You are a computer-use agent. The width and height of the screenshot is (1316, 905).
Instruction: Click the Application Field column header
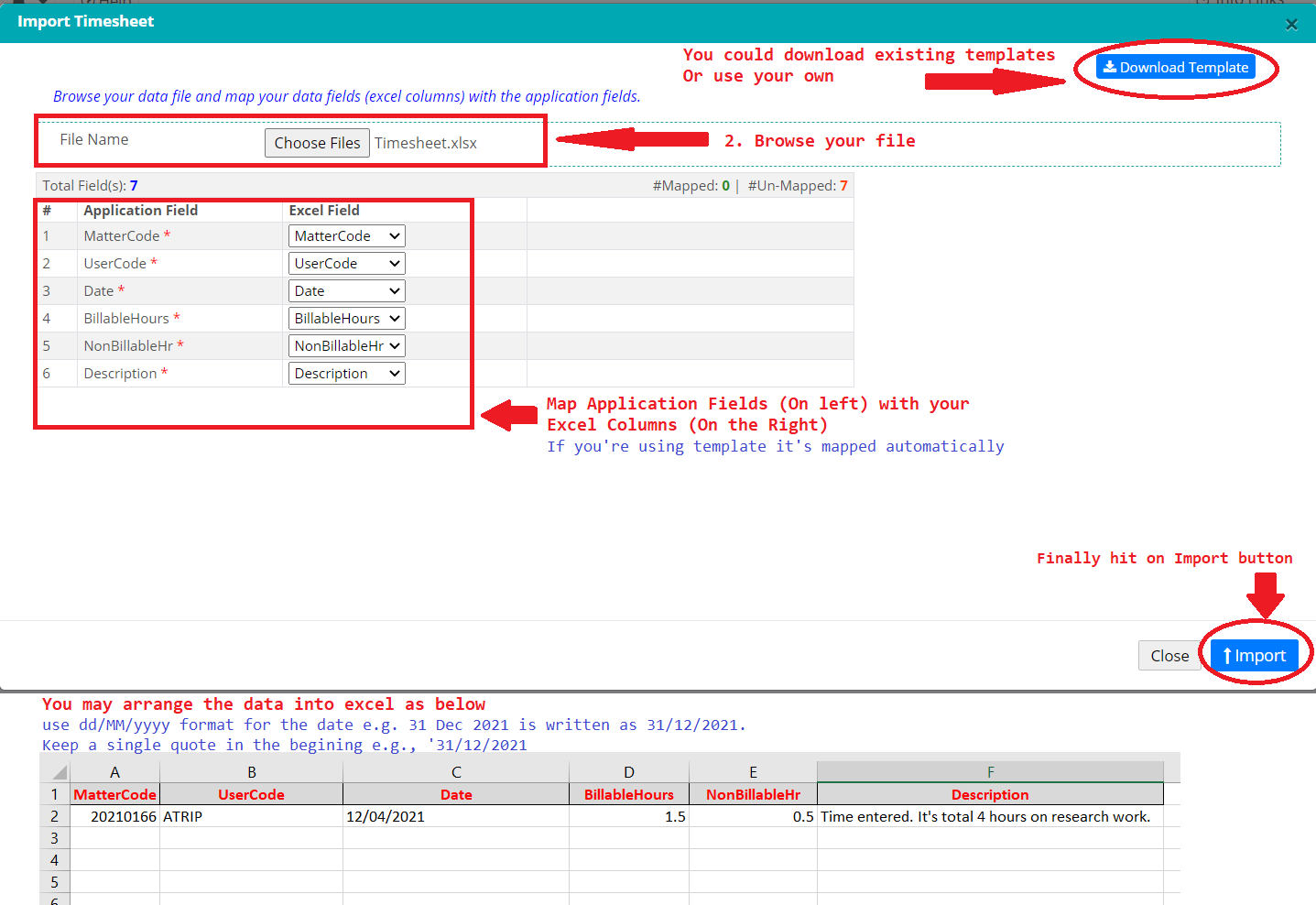pos(140,211)
